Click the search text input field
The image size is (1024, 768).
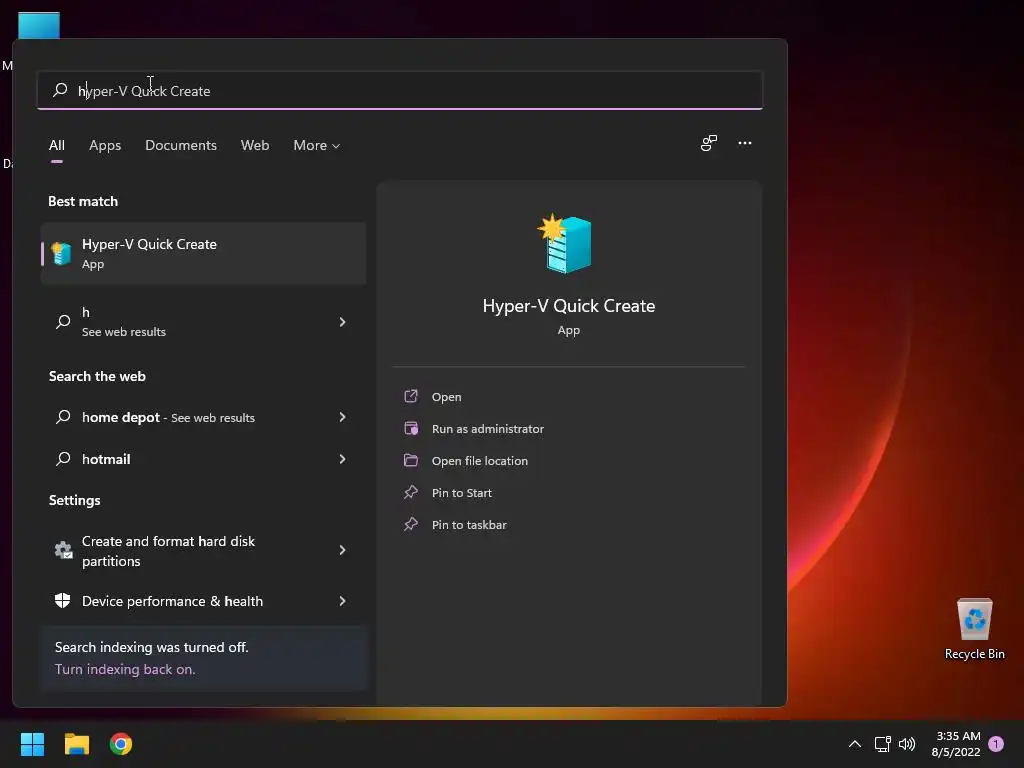point(400,90)
